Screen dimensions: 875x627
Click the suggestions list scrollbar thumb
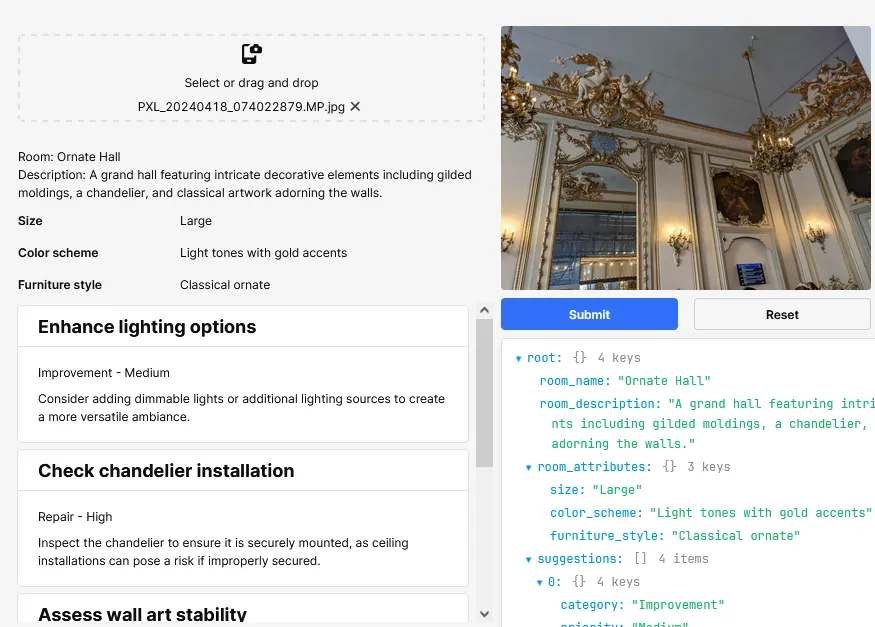[484, 393]
